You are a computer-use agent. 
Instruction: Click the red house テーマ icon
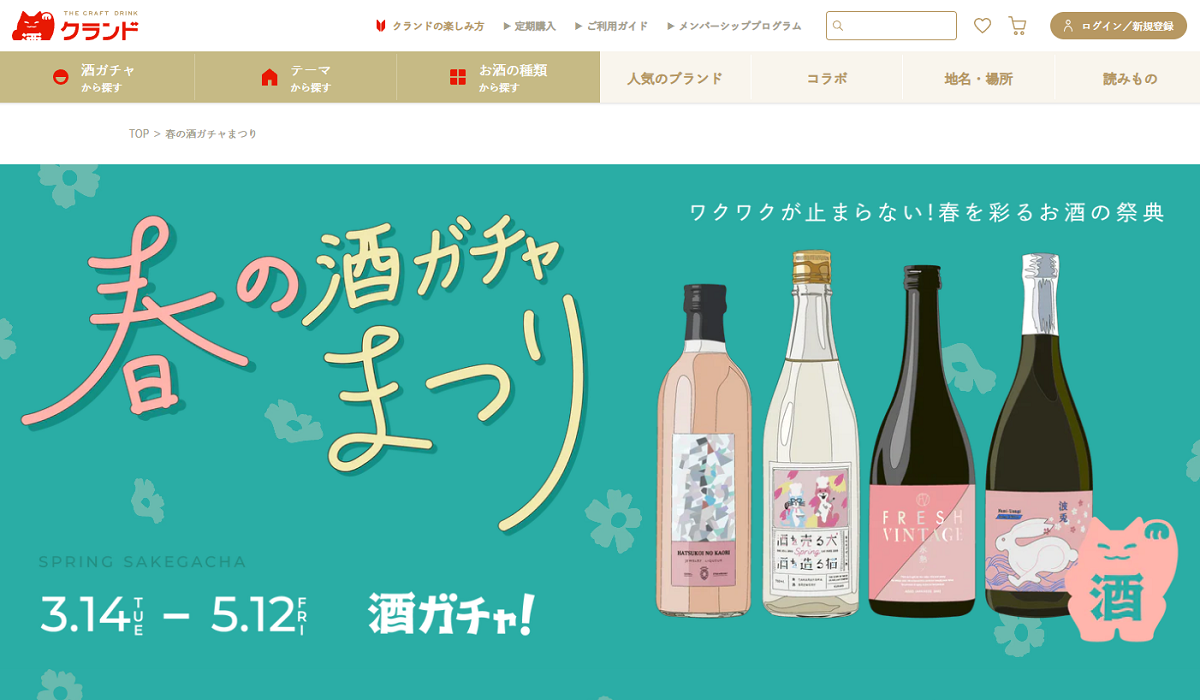click(269, 78)
